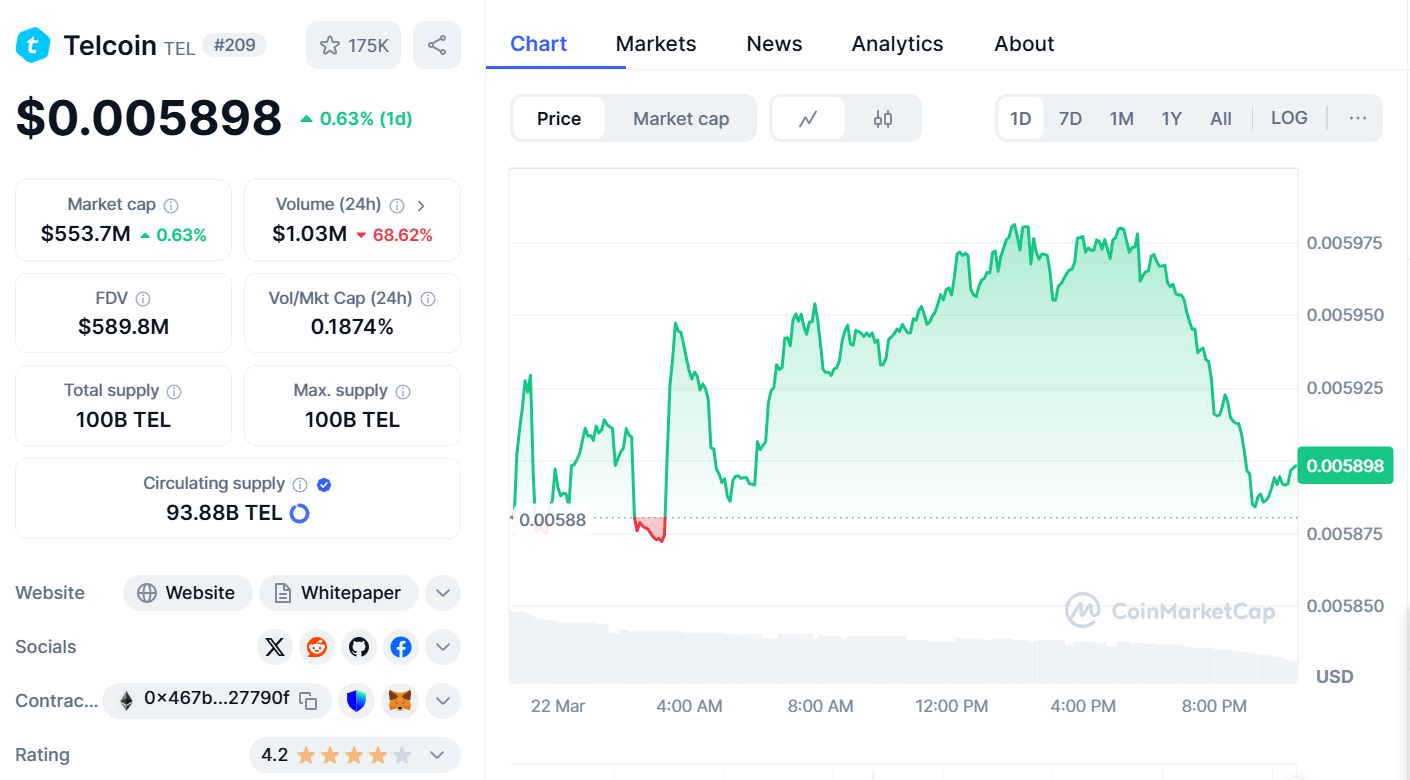The image size is (1410, 780).
Task: Add Telcoin to MetaMask via fox icon
Action: (399, 701)
